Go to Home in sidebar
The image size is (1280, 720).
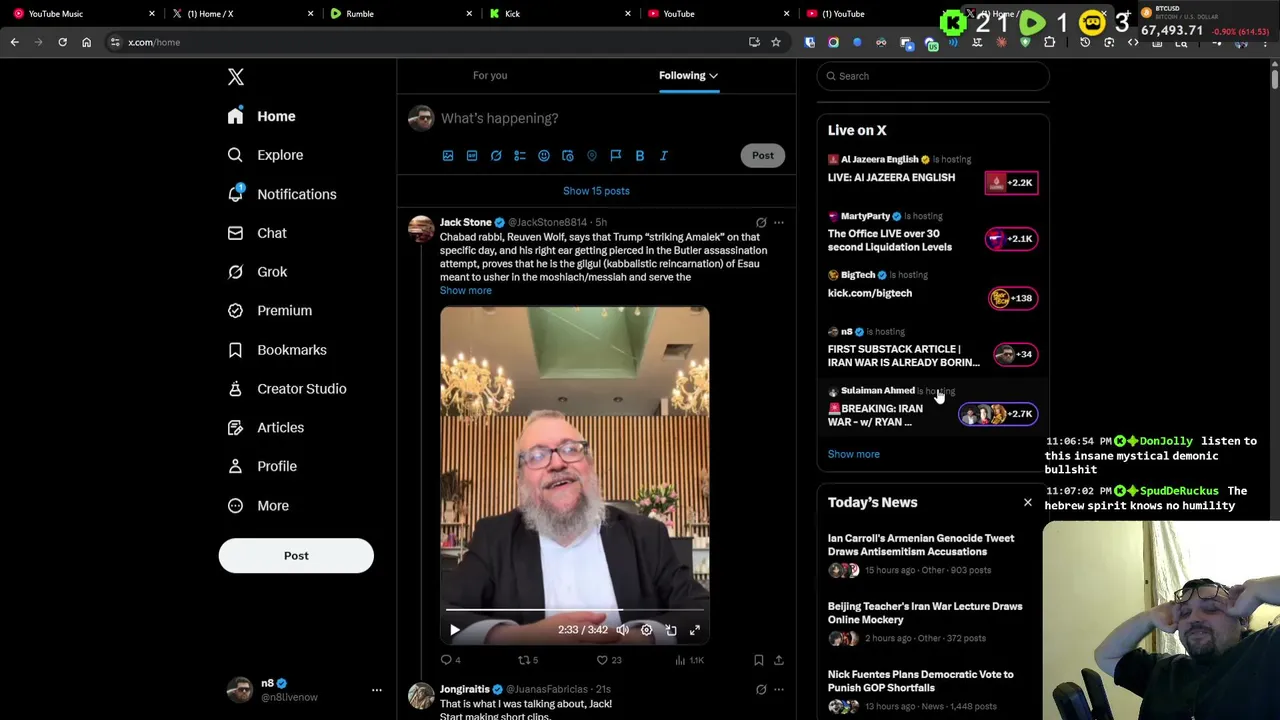tap(261, 116)
